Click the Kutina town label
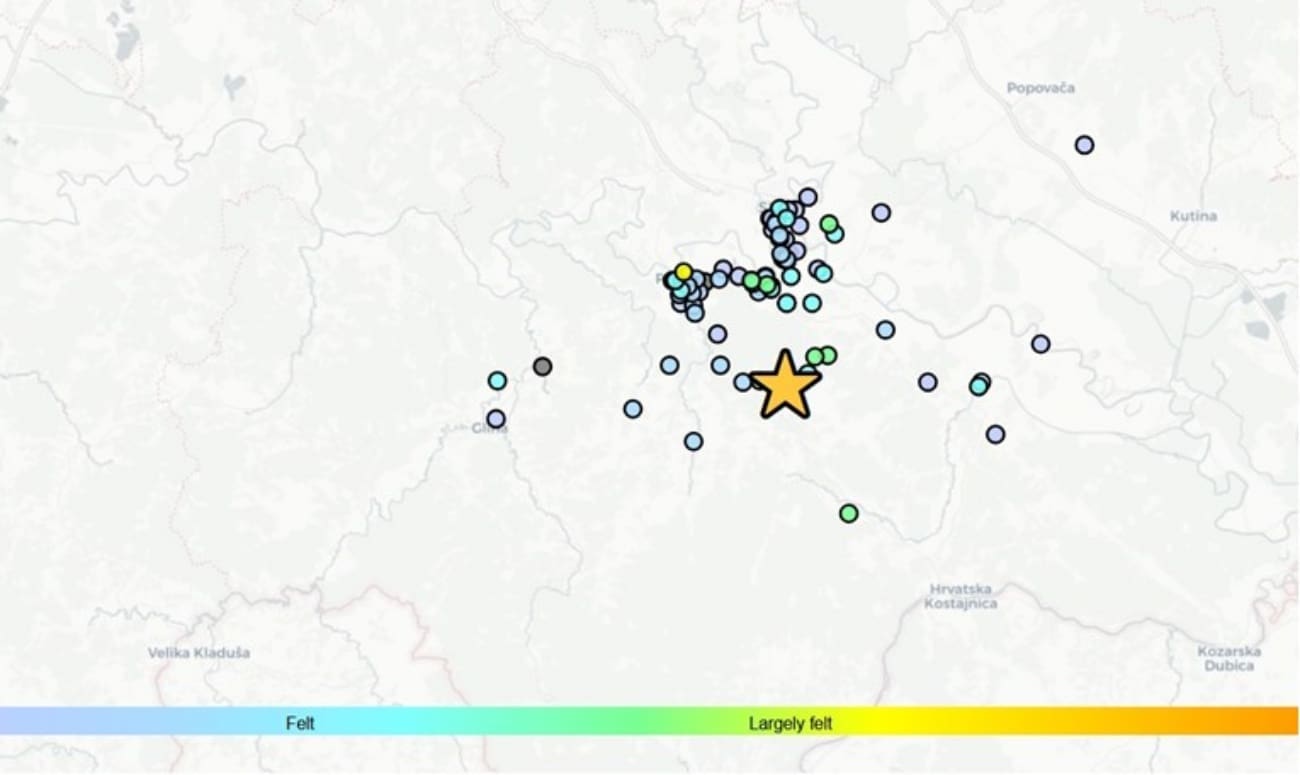 pyautogui.click(x=1193, y=216)
